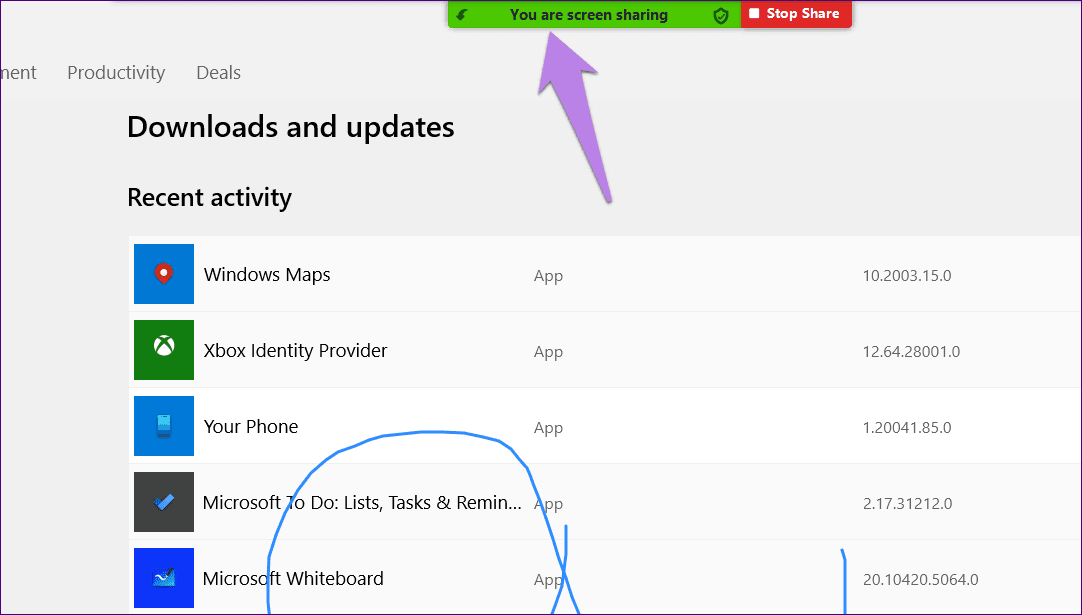Click the "You are screen sharing" status text

click(589, 14)
